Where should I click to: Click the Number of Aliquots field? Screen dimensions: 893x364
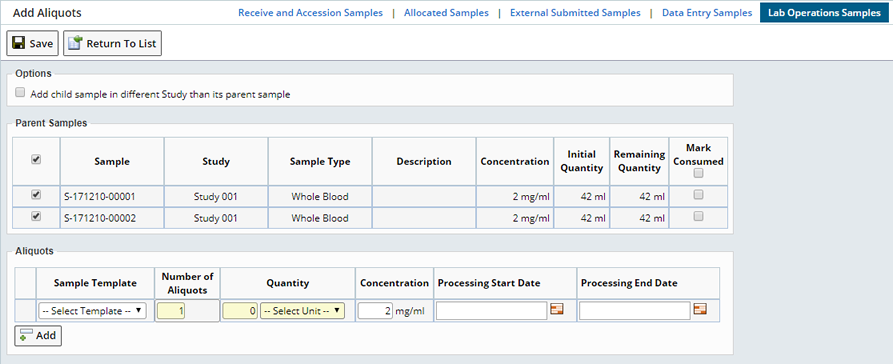[171, 312]
